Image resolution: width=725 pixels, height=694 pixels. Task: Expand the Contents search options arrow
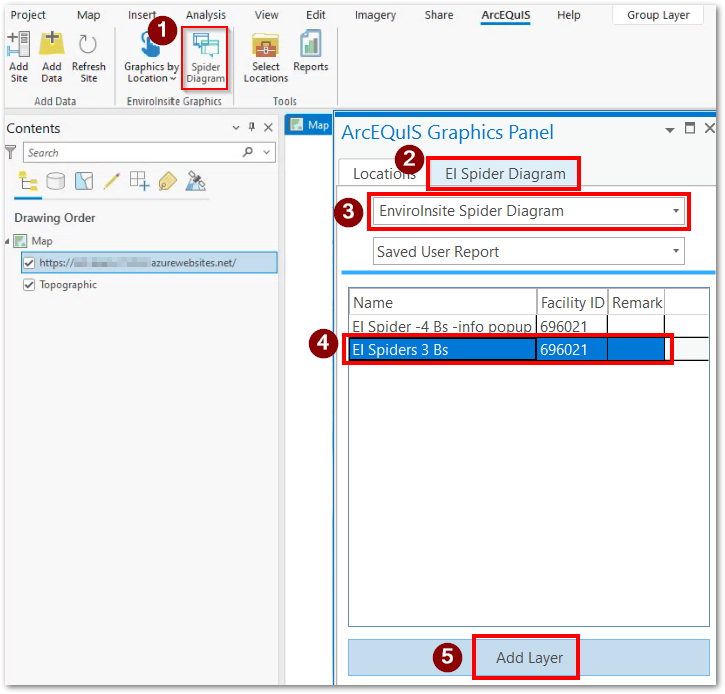pyautogui.click(x=267, y=152)
